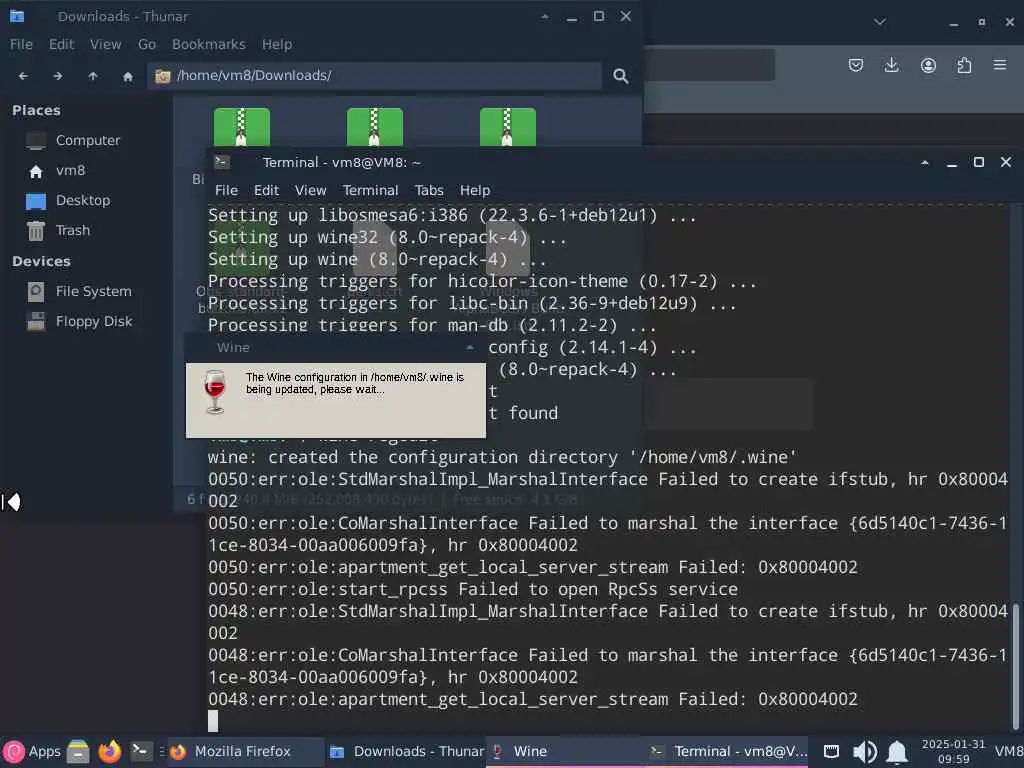Open Thunar Help menu
Screen dimensions: 1024x768
(277, 44)
